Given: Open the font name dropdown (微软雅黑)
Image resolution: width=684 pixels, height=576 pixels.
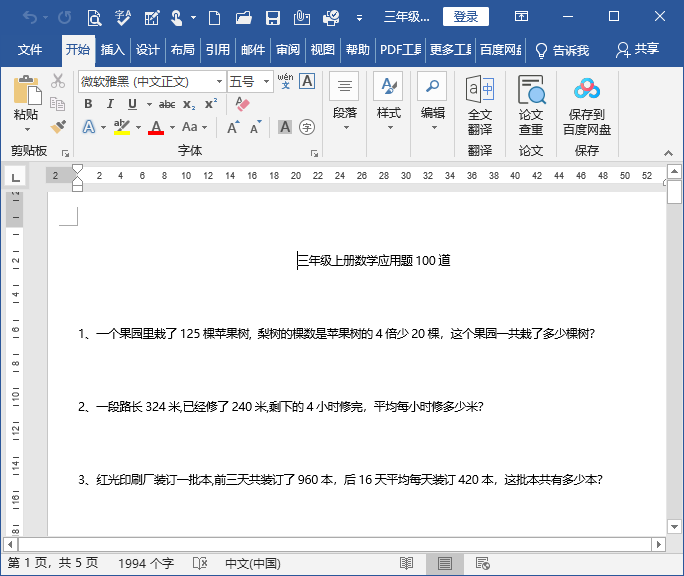Looking at the screenshot, I should click(219, 82).
